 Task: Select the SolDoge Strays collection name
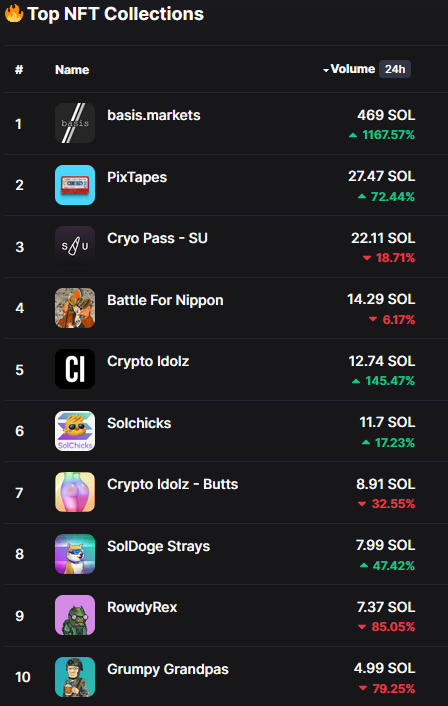point(158,546)
